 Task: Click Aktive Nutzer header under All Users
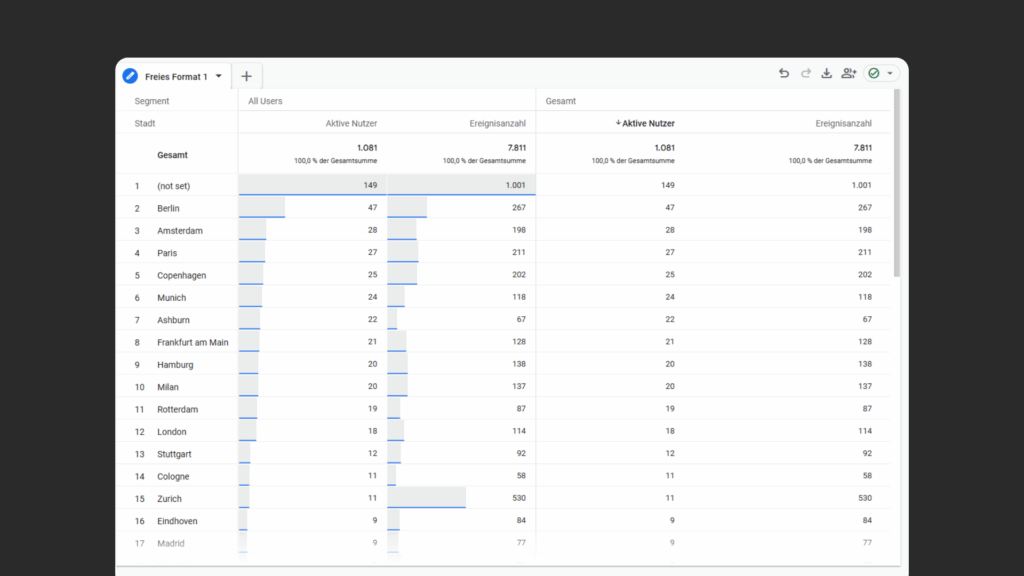pyautogui.click(x=351, y=124)
